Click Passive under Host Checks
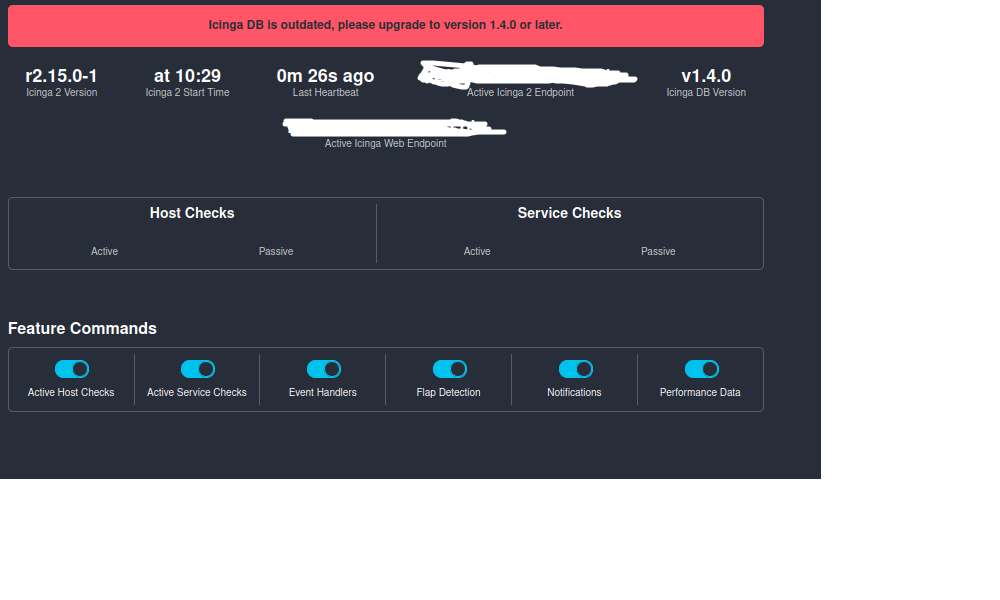This screenshot has height=600, width=1000. 276,251
